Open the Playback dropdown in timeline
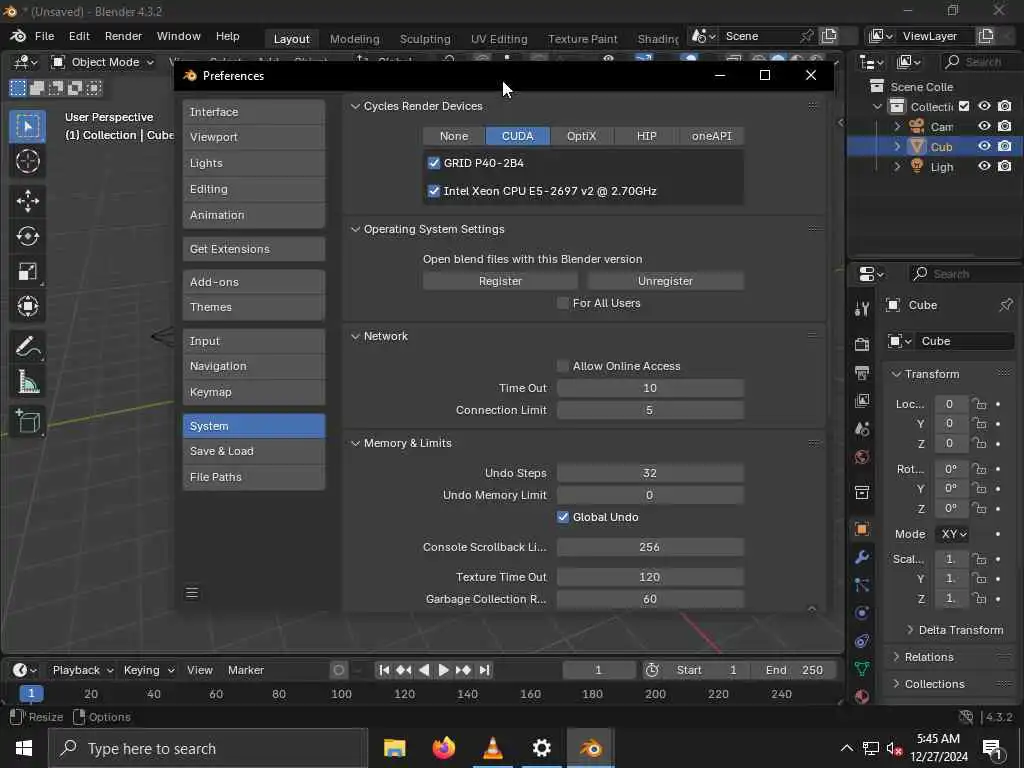 pyautogui.click(x=83, y=670)
